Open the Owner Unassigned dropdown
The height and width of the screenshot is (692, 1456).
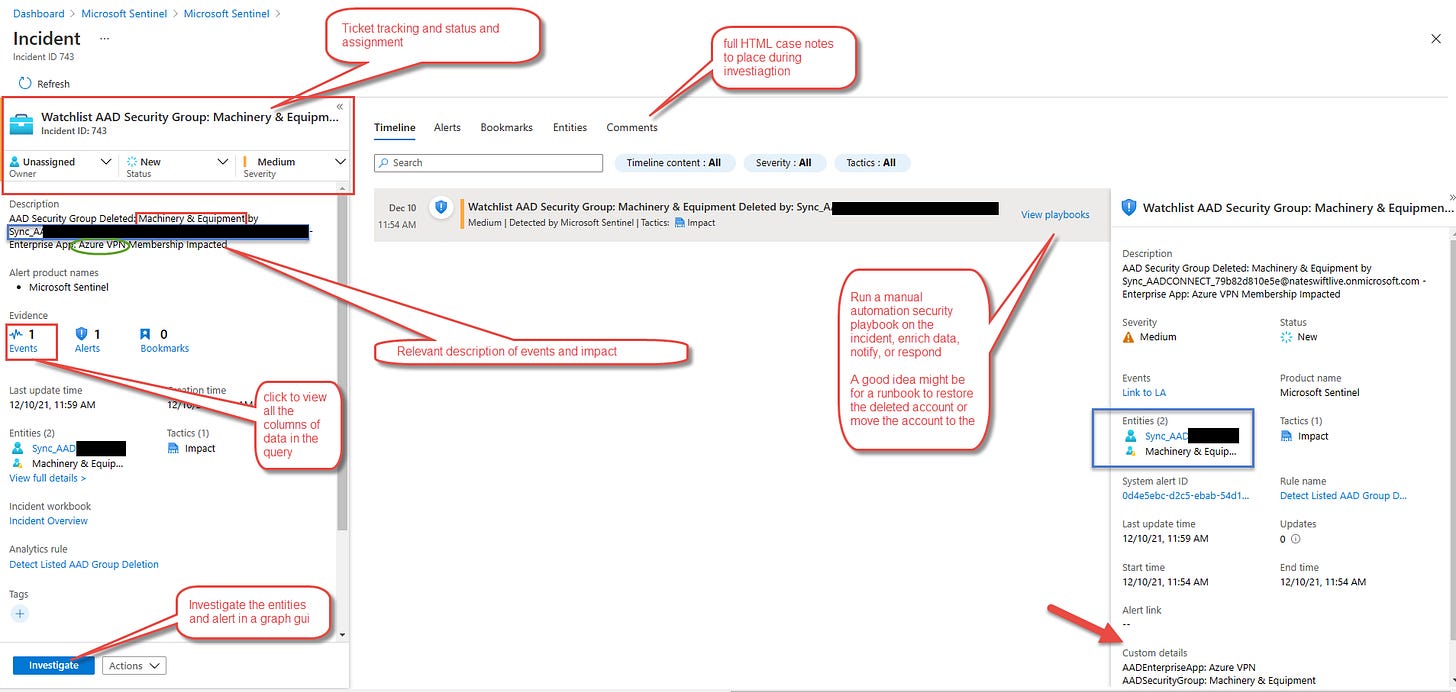[x=61, y=162]
